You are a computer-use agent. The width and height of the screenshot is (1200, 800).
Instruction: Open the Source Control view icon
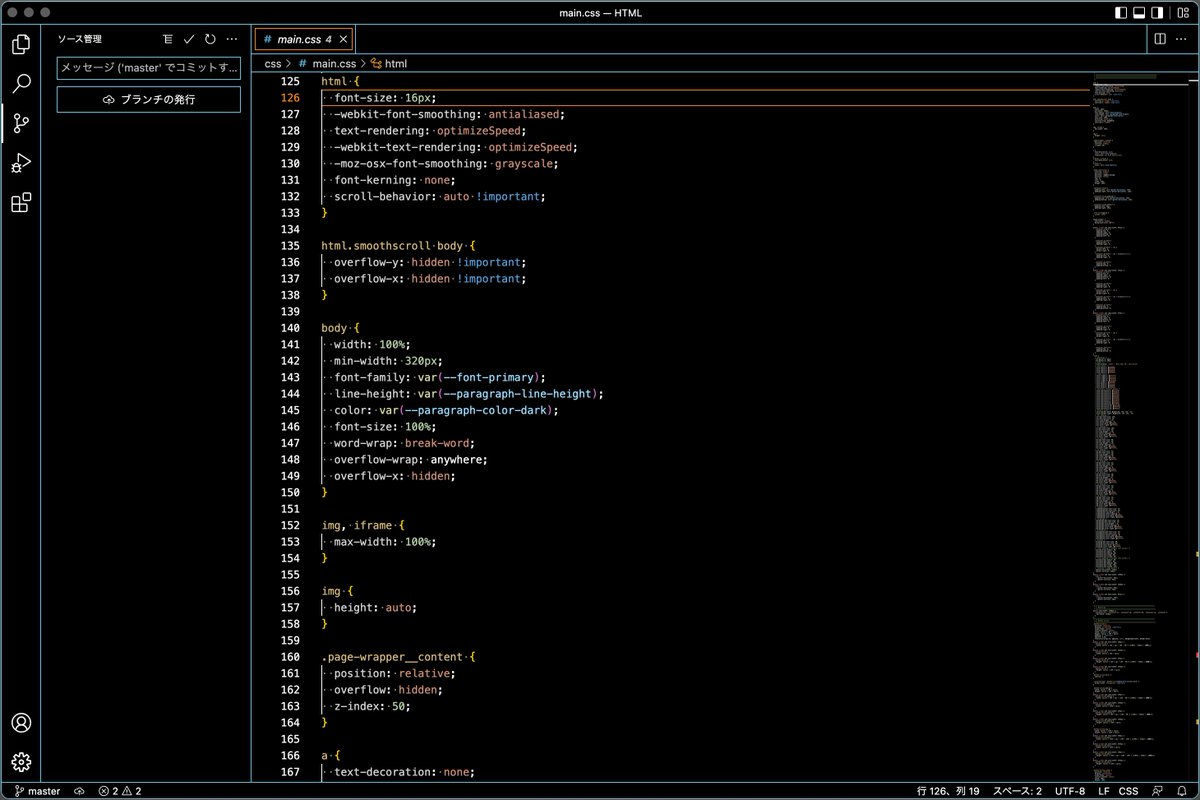click(21, 124)
